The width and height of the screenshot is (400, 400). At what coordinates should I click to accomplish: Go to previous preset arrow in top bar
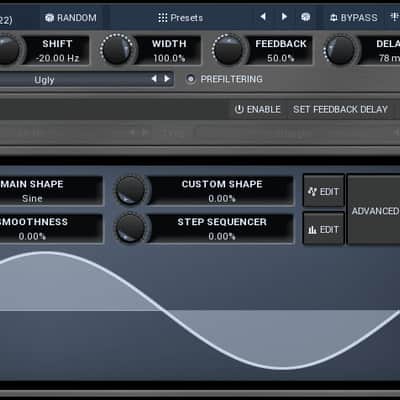pyautogui.click(x=263, y=16)
